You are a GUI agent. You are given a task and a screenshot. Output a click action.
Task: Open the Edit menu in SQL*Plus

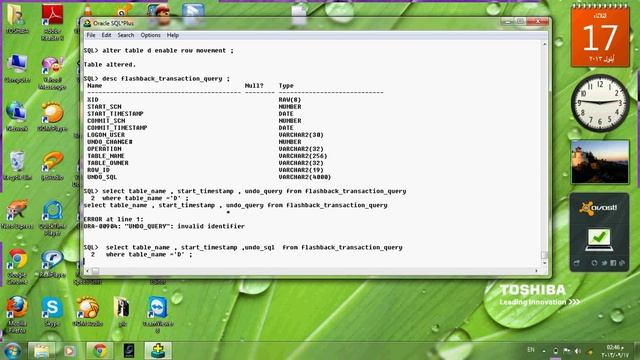tap(106, 36)
